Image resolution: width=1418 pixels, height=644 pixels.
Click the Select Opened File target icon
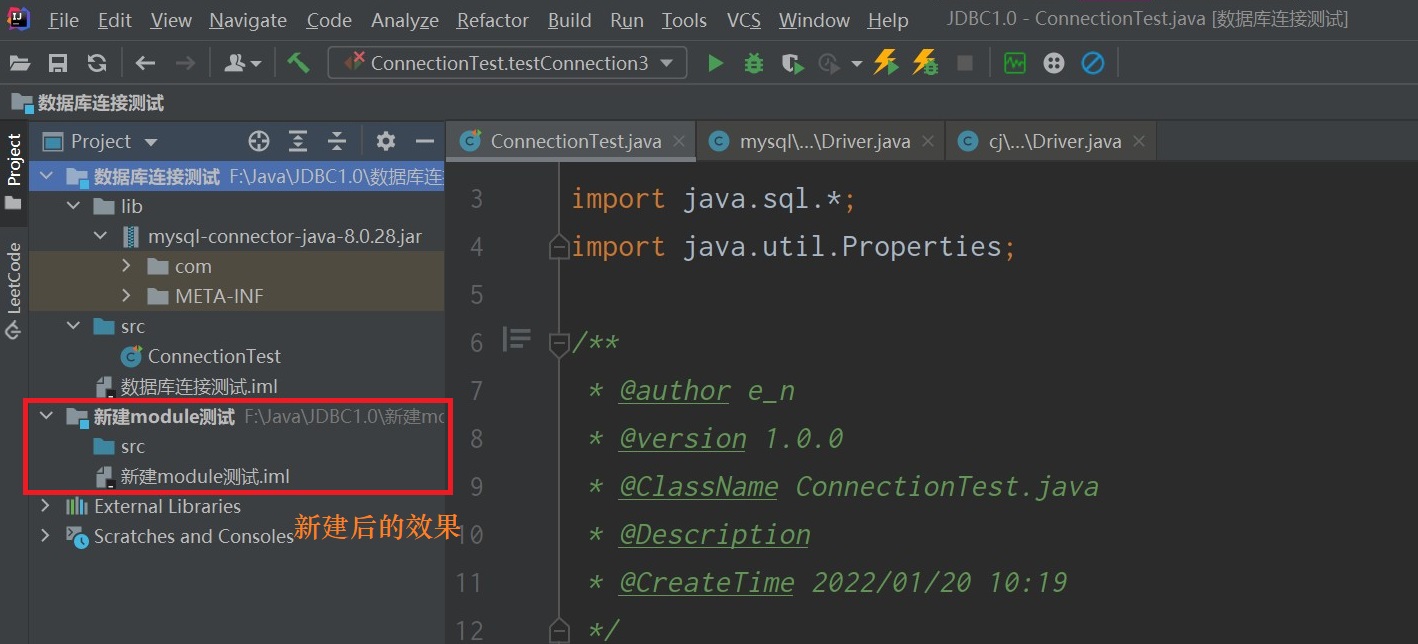click(259, 141)
